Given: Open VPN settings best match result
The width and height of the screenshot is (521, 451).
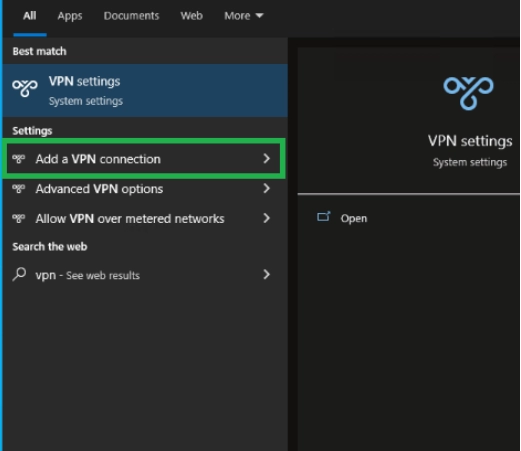Looking at the screenshot, I should tap(145, 90).
